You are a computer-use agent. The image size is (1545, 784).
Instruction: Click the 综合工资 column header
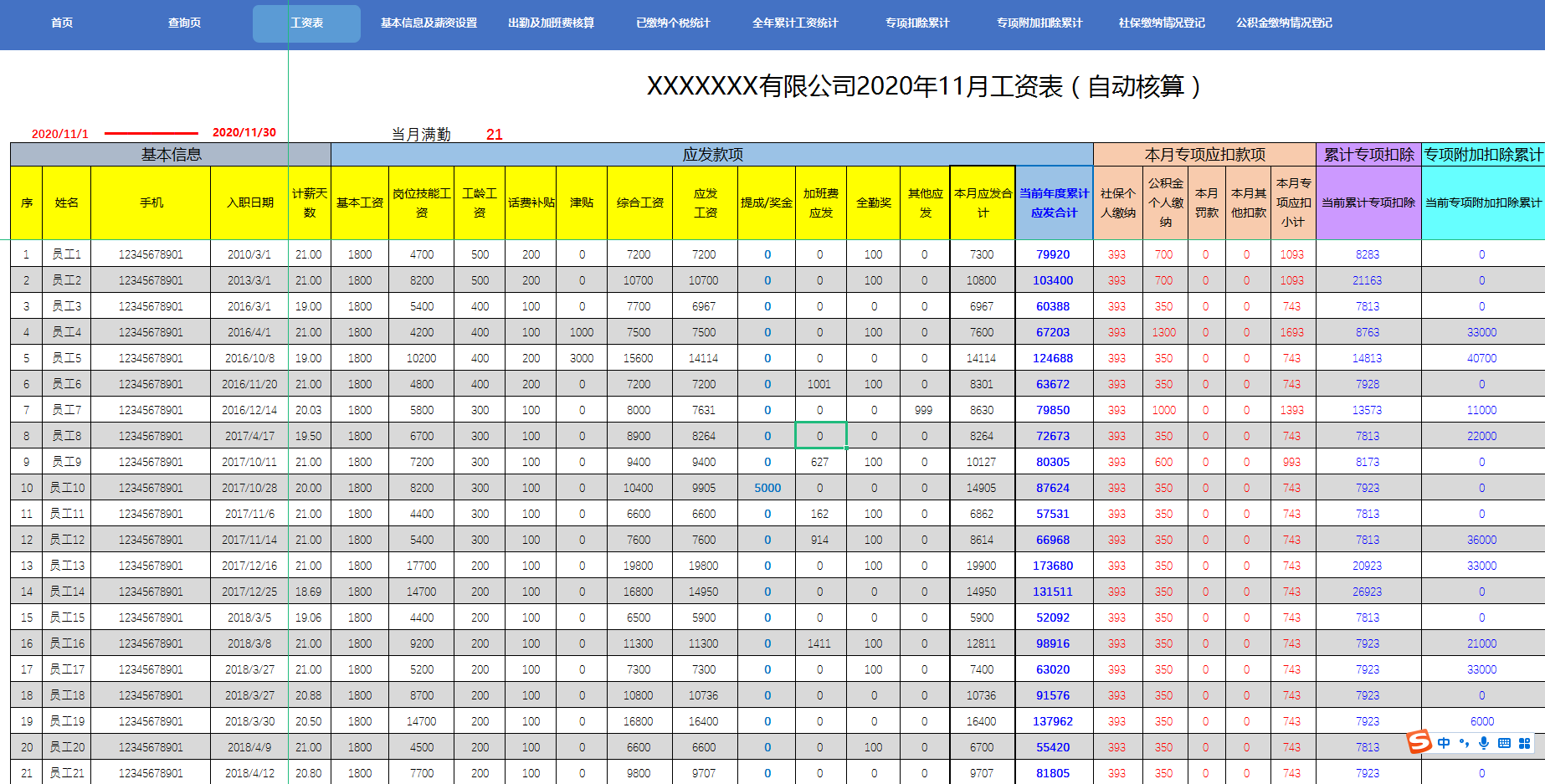(x=640, y=202)
